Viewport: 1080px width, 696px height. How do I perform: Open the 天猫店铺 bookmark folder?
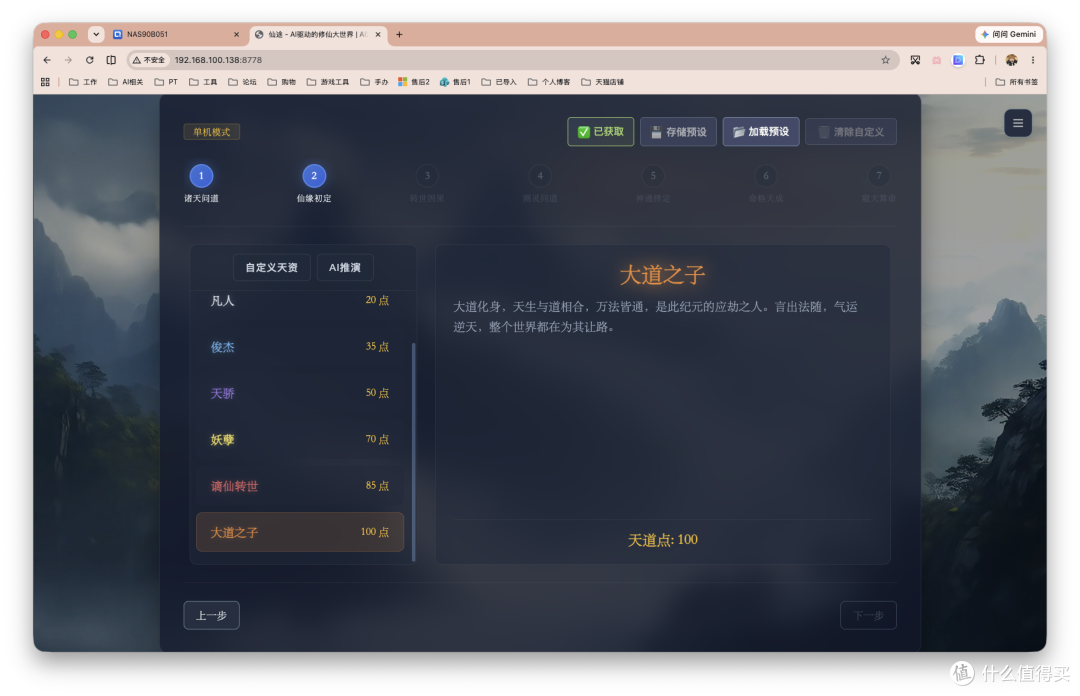[603, 82]
